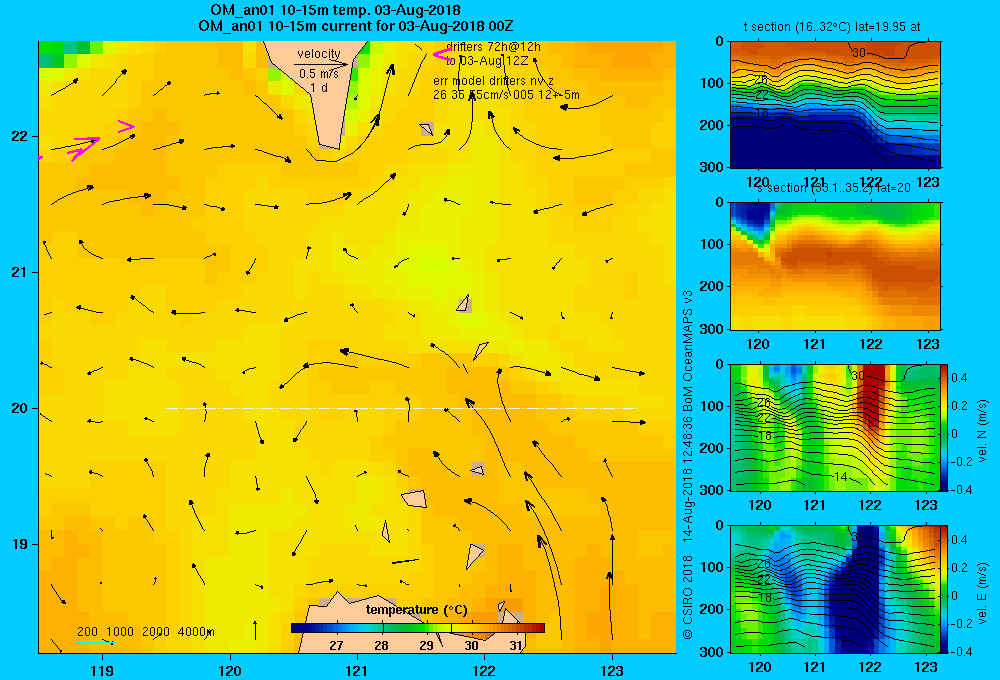
Task: Click the '-0.4' tick on the vel. E colorbar
Action: pyautogui.click(x=961, y=652)
